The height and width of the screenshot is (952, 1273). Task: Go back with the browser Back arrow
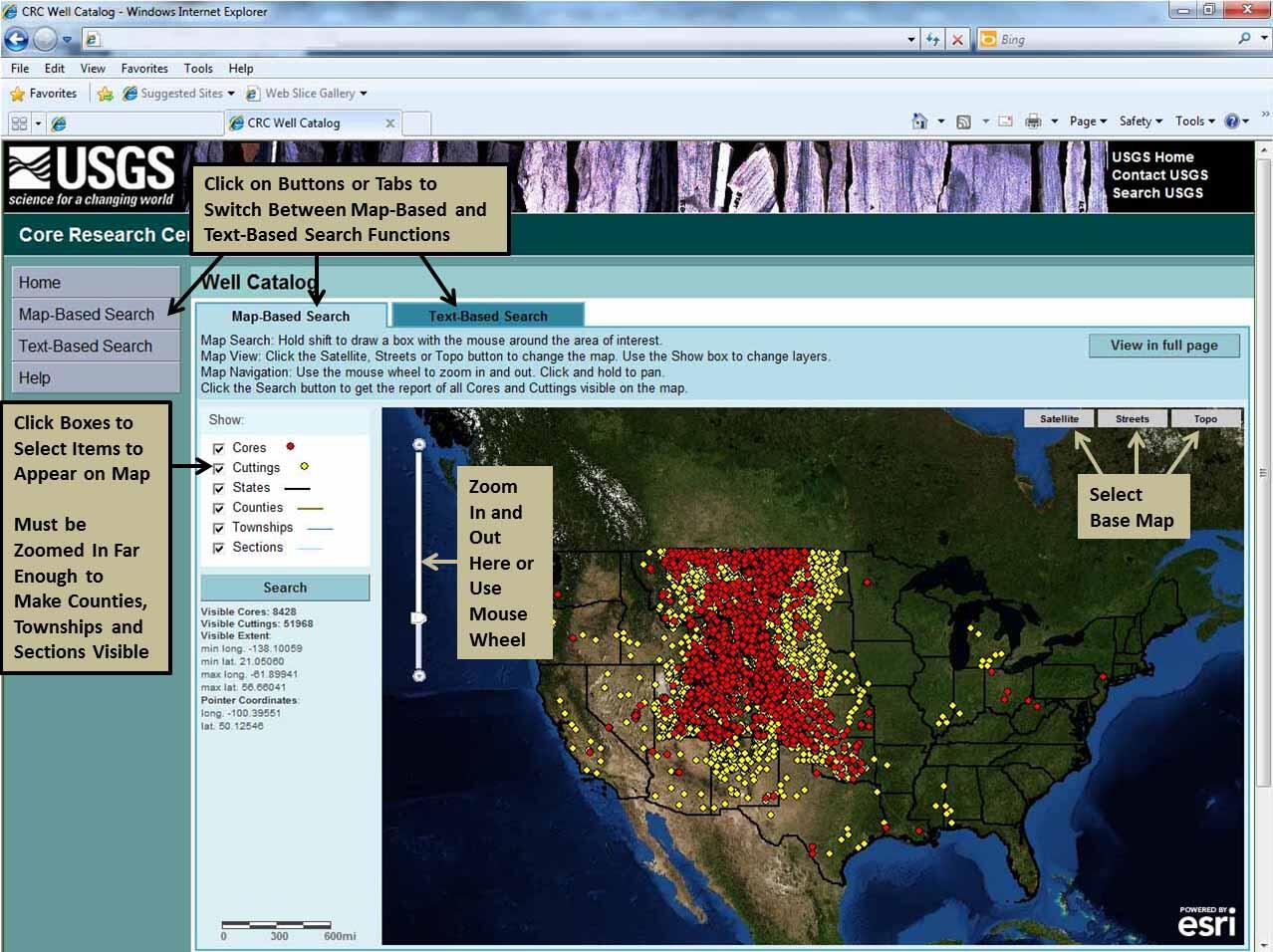[16, 39]
